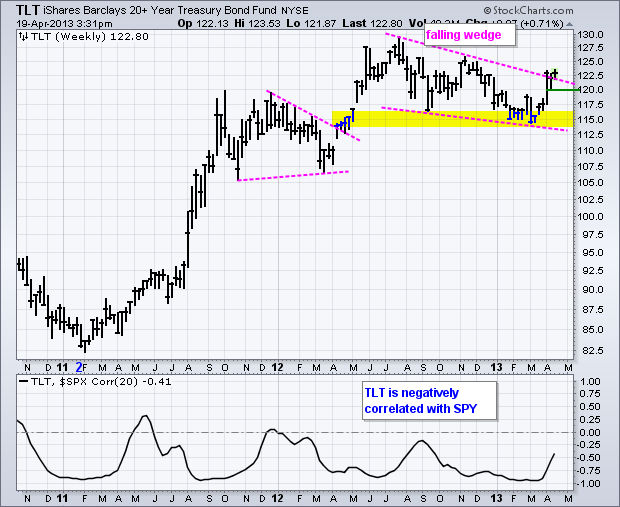Screen dimensions: 620x507
Task: Click the TLT weekly legend candlestick icon
Action: point(23,37)
